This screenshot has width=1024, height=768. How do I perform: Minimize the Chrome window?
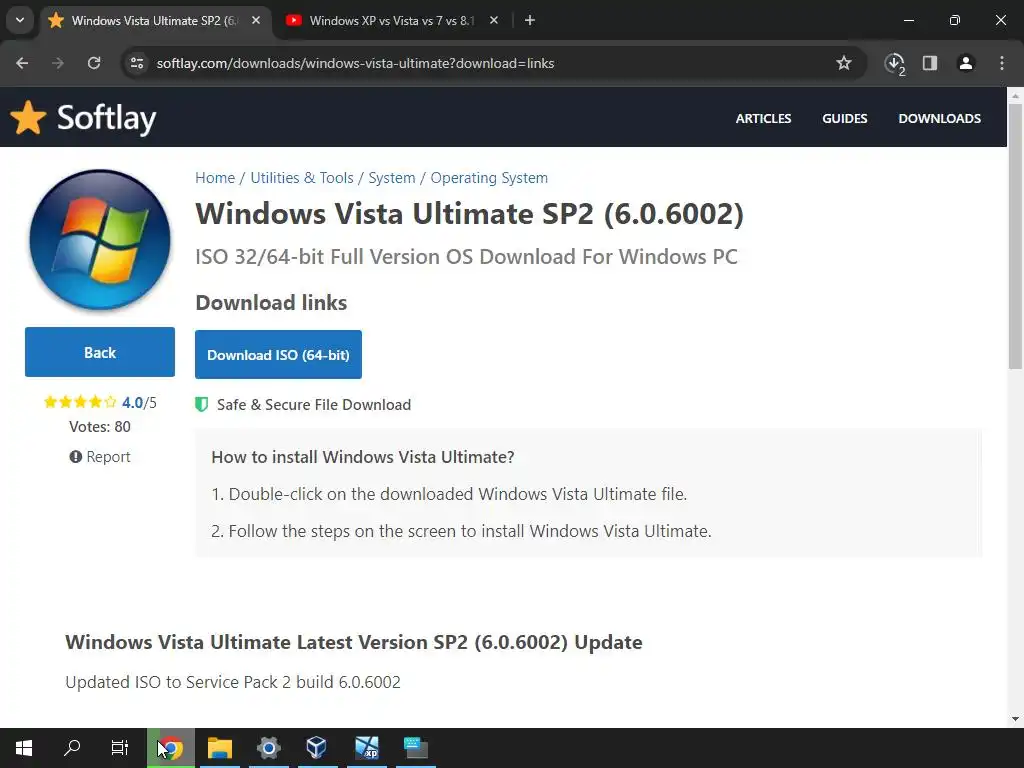tap(908, 21)
